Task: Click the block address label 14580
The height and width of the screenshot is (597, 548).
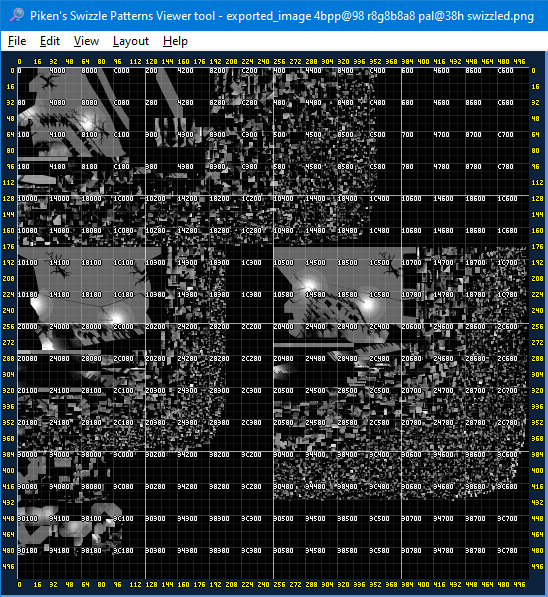Action: (315, 295)
